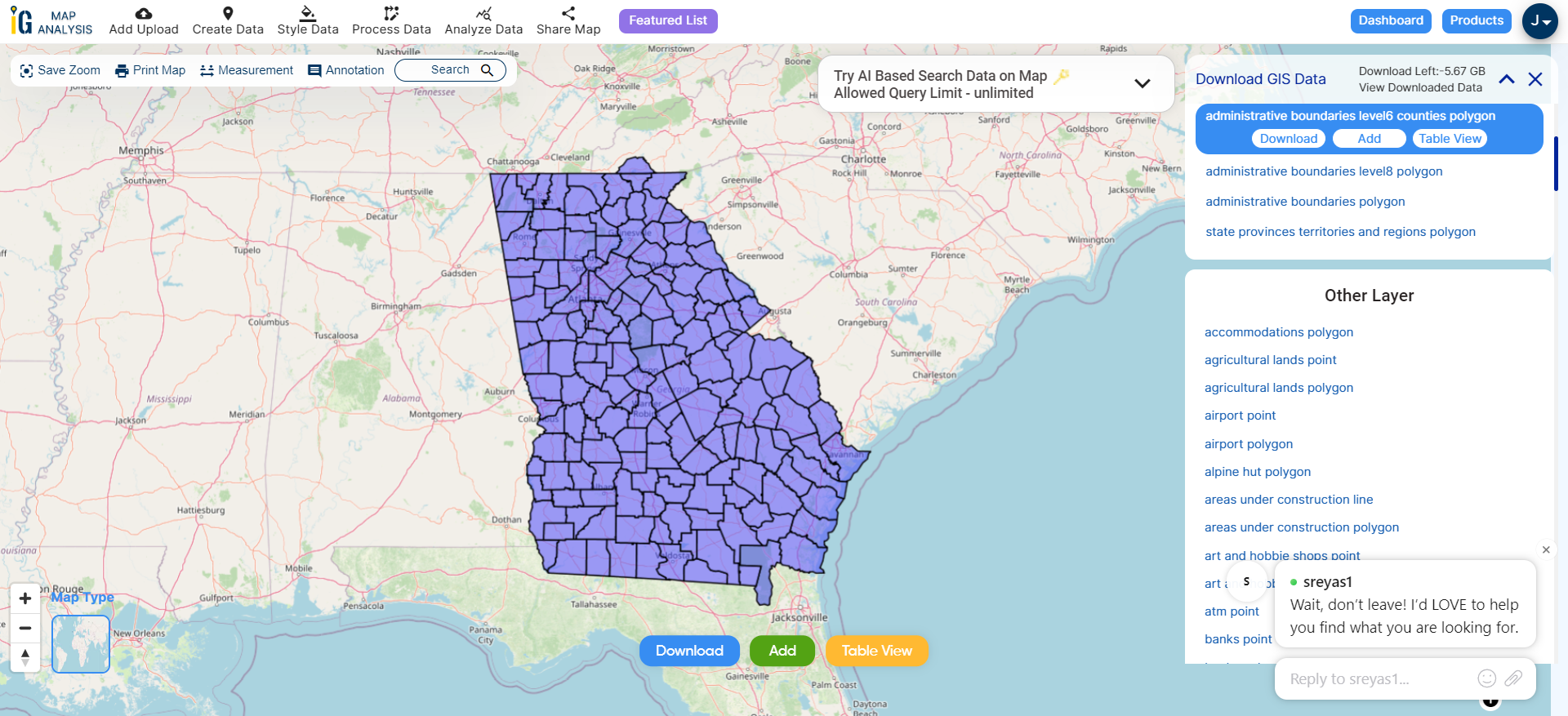Click the map Search input field
1568x716 pixels.
point(450,70)
